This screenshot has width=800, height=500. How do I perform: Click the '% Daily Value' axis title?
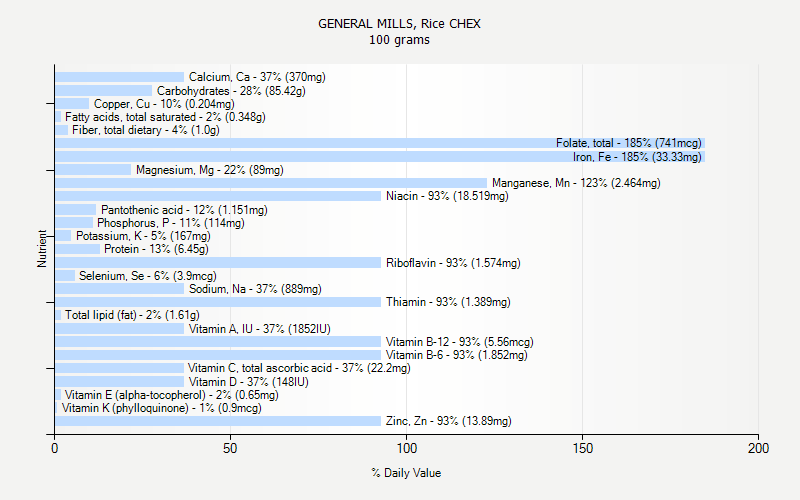click(406, 473)
